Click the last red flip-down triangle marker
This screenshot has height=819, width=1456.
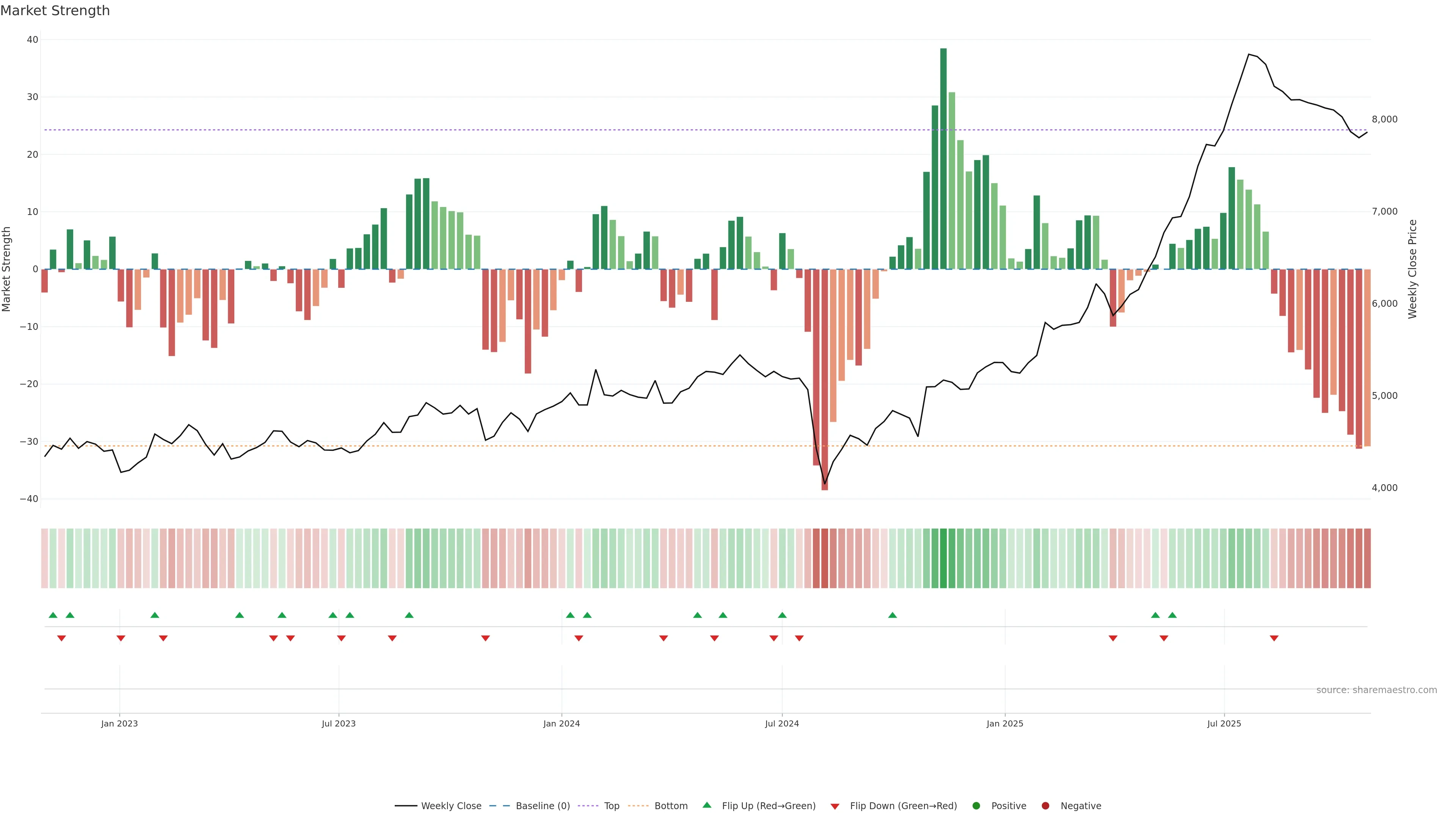(1274, 638)
